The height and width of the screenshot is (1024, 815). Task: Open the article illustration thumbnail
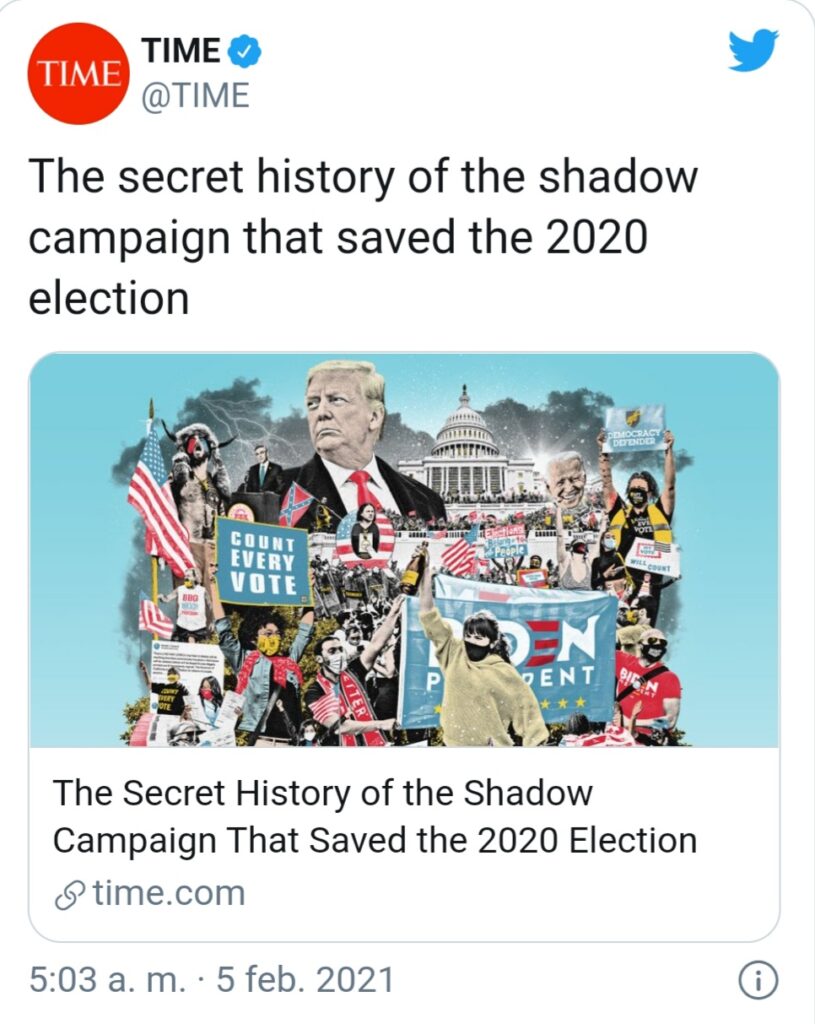(404, 550)
